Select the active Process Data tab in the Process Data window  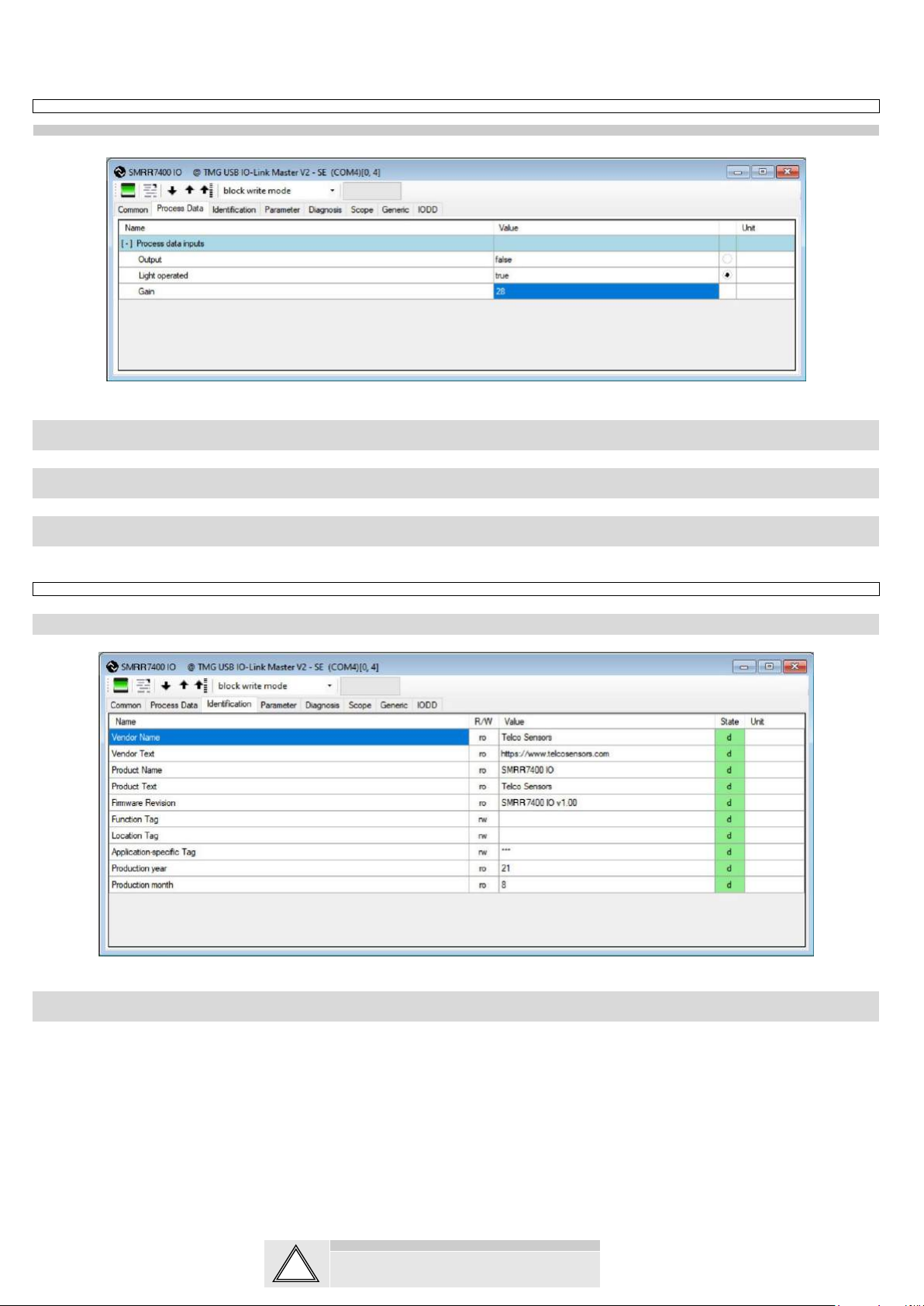pyautogui.click(x=180, y=208)
